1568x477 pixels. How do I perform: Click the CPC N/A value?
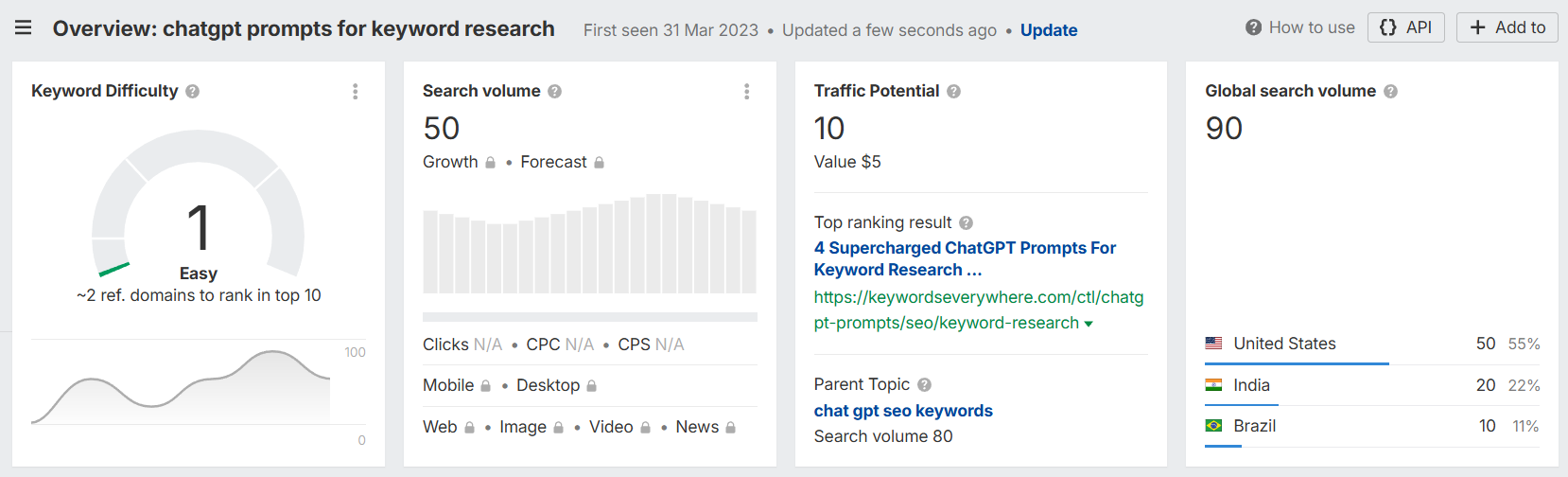pyautogui.click(x=580, y=344)
